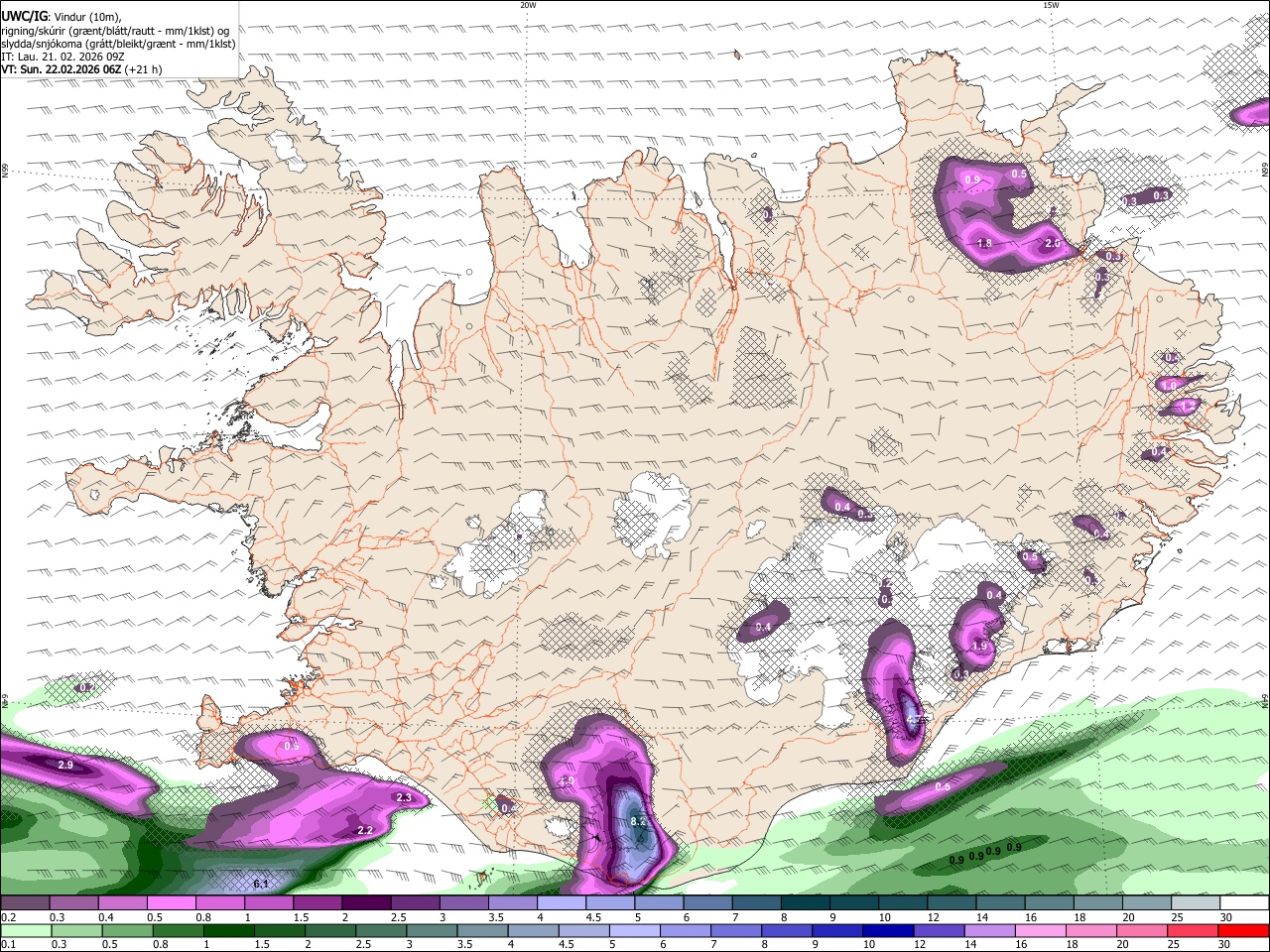1270x952 pixels.
Task: Click the rain legend label 0.1
Action: click(x=8, y=945)
